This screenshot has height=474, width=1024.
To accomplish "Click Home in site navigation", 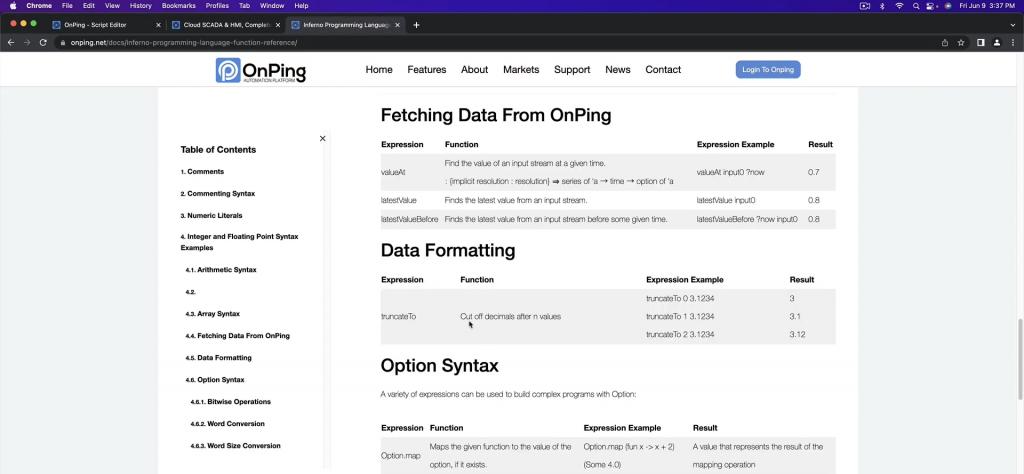I will (x=379, y=70).
